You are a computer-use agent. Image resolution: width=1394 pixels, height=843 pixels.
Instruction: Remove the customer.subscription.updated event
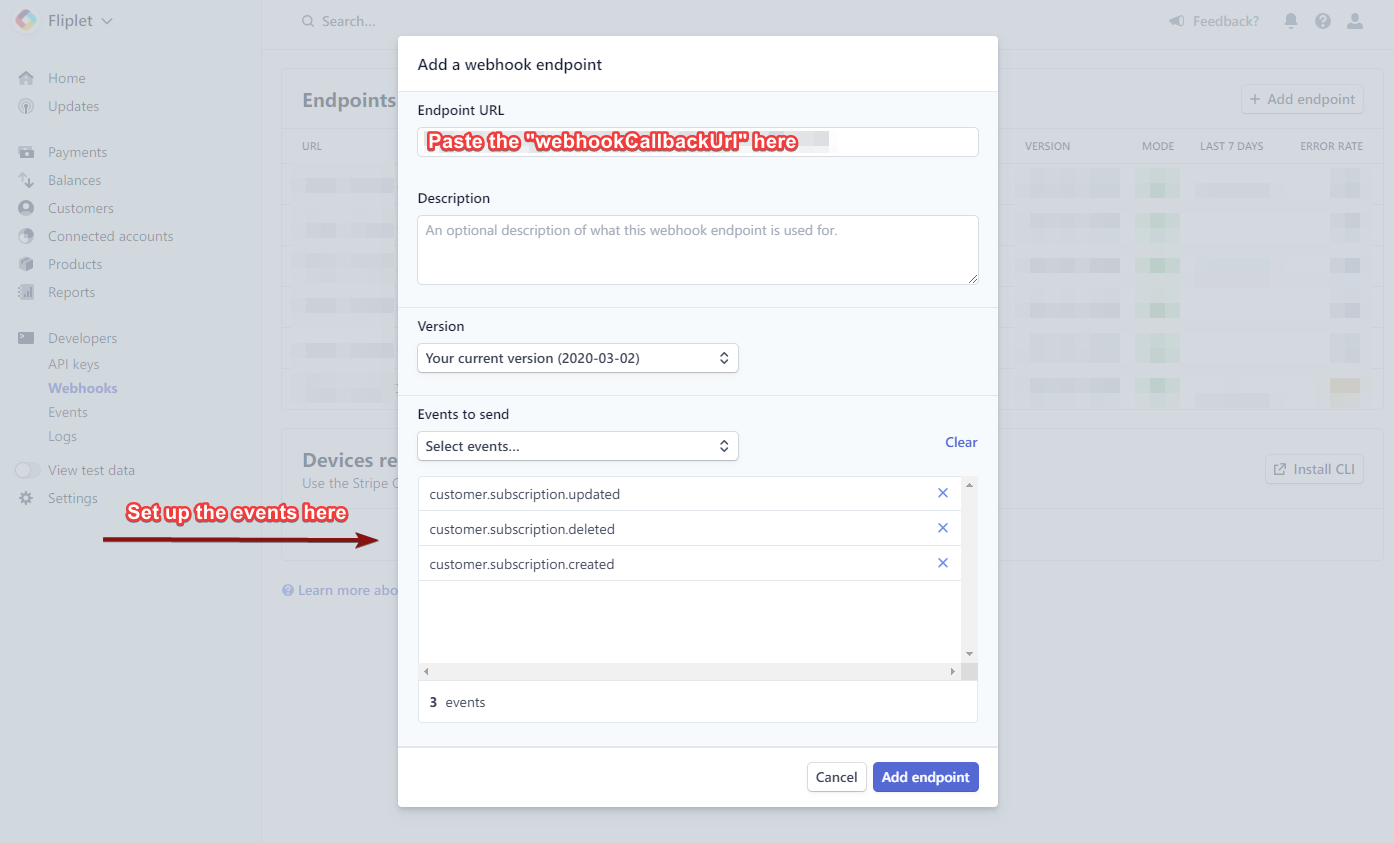point(942,492)
